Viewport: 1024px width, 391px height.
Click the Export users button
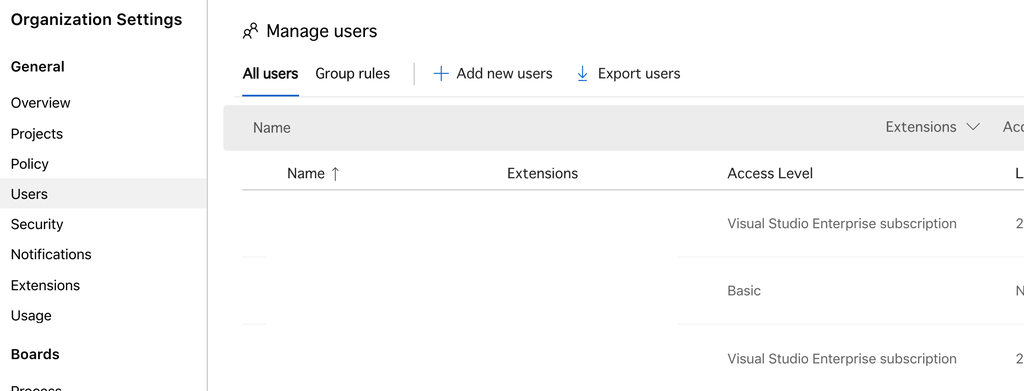628,74
